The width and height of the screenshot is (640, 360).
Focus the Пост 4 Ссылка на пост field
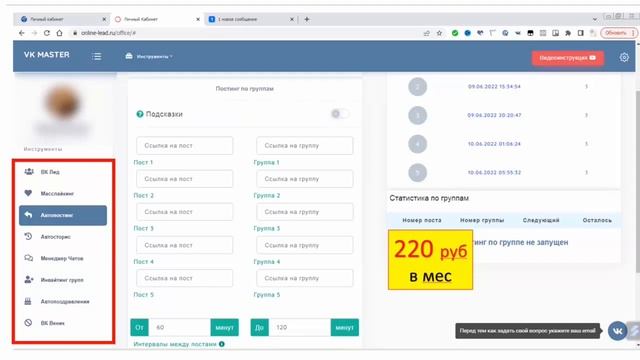(x=184, y=245)
